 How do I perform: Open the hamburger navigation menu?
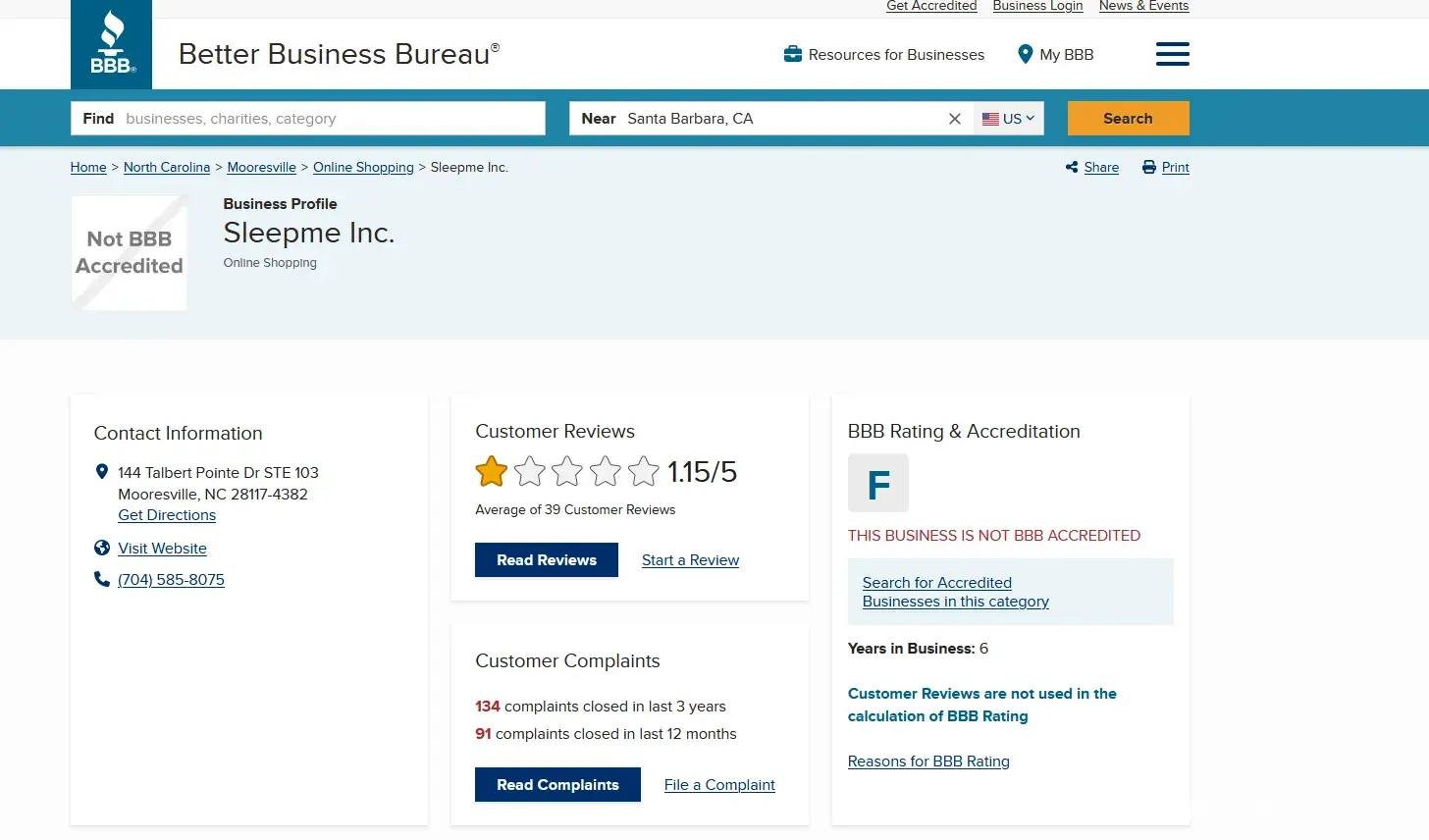click(x=1172, y=54)
